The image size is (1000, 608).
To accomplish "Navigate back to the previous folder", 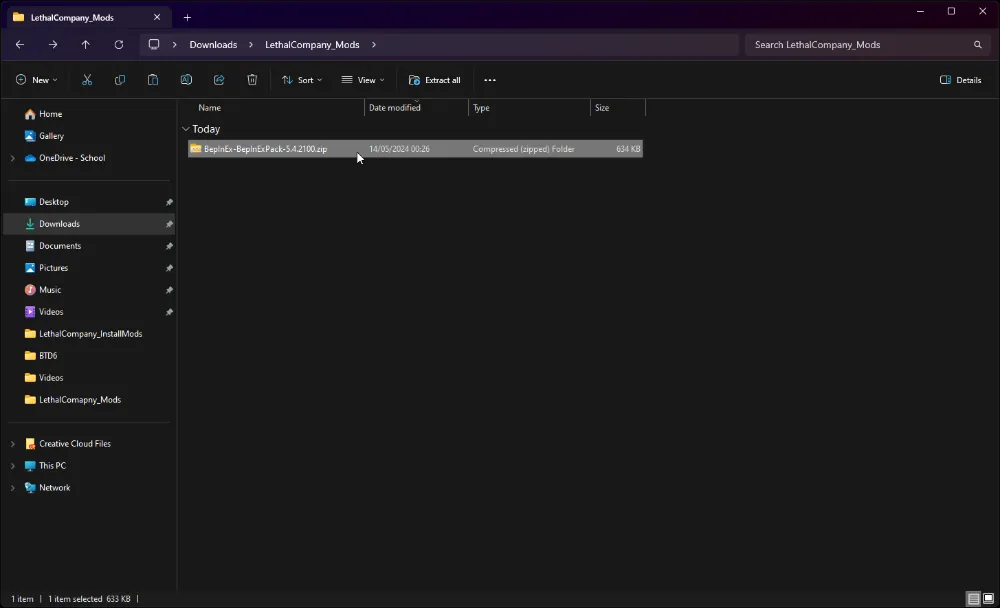I will click(x=19, y=44).
